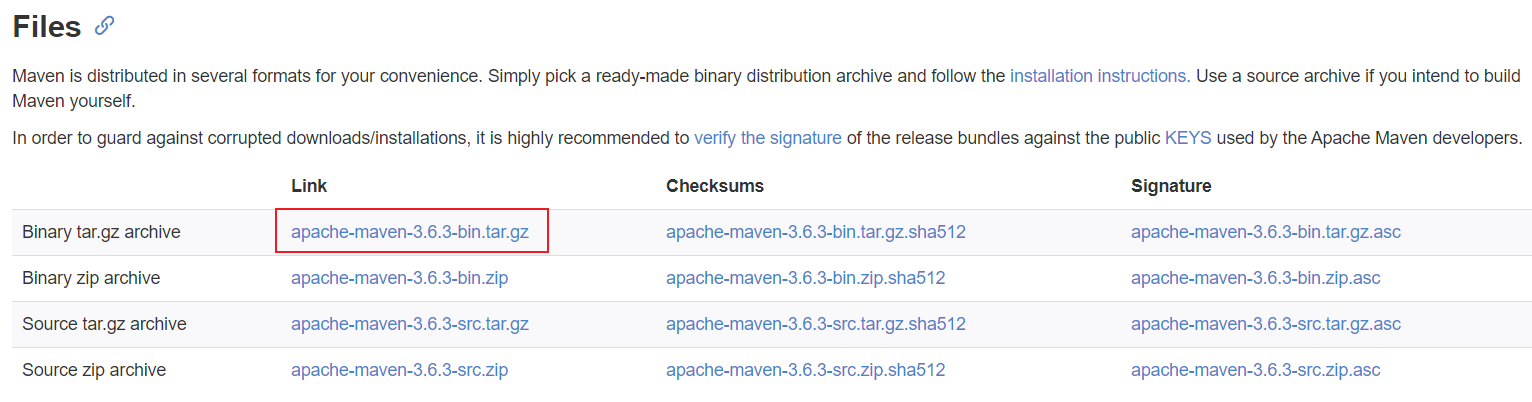Click the anchor link icon beside Files
The height and width of the screenshot is (402, 1532).
(x=105, y=27)
